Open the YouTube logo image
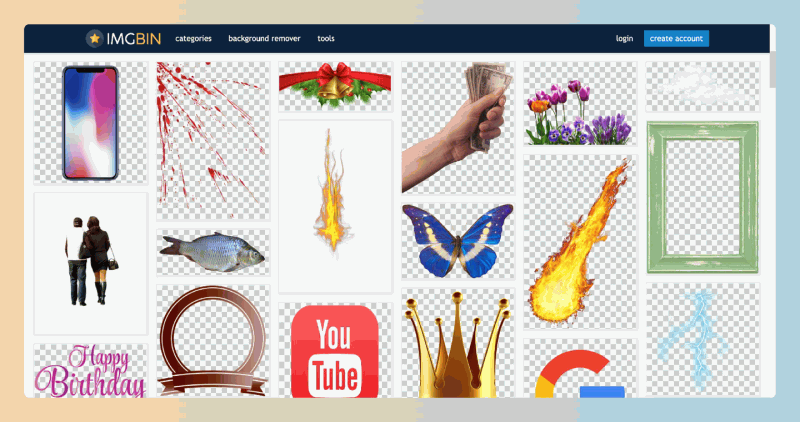This screenshot has width=800, height=422. (335, 350)
